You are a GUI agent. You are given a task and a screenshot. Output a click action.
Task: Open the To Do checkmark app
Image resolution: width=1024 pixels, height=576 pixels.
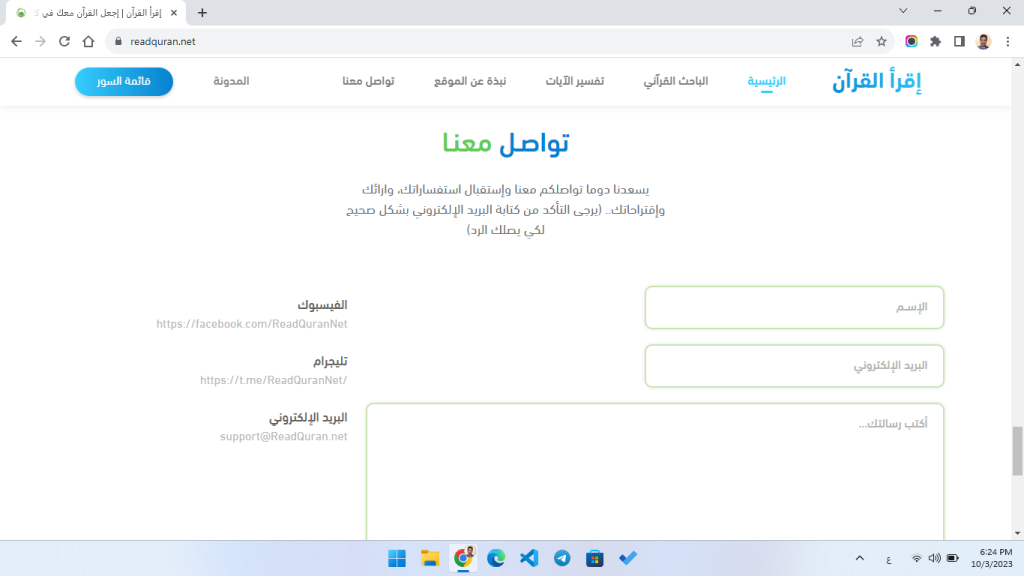[x=628, y=558]
